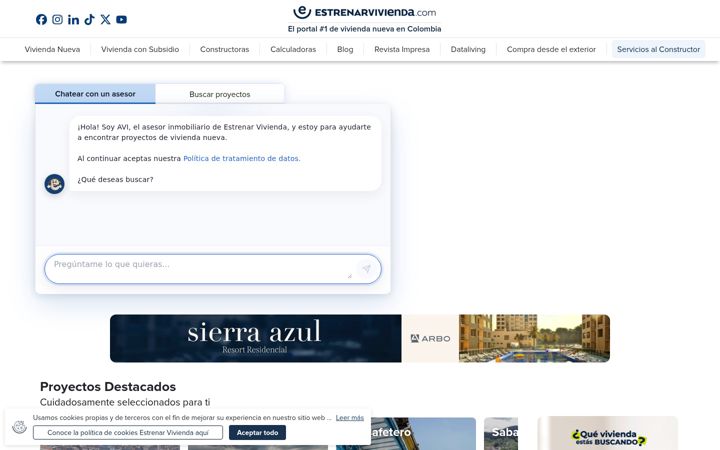720x450 pixels.
Task: Open Compra desde el exterior
Action: pyautogui.click(x=551, y=49)
